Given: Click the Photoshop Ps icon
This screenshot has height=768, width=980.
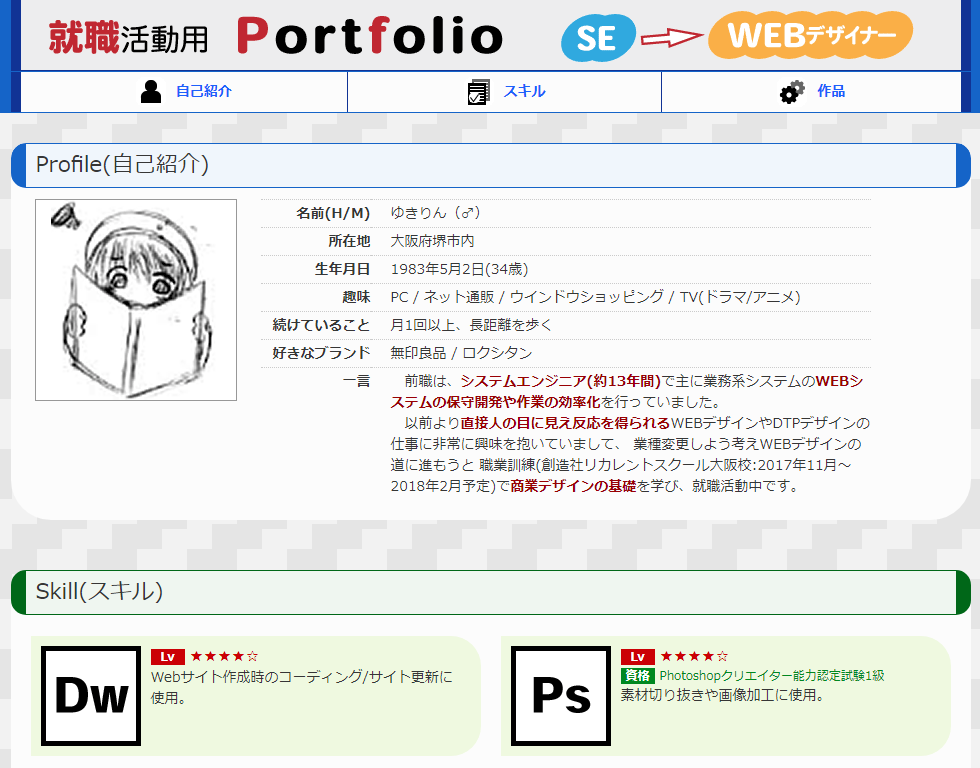Looking at the screenshot, I should tap(561, 696).
